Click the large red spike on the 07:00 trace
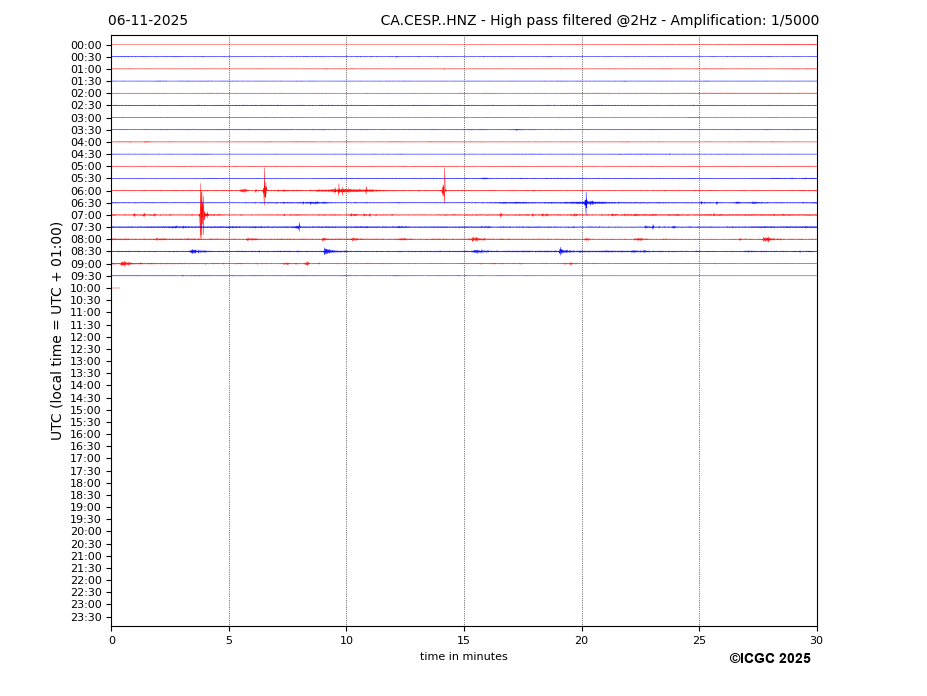Viewport: 927px width, 696px height. 201,213
